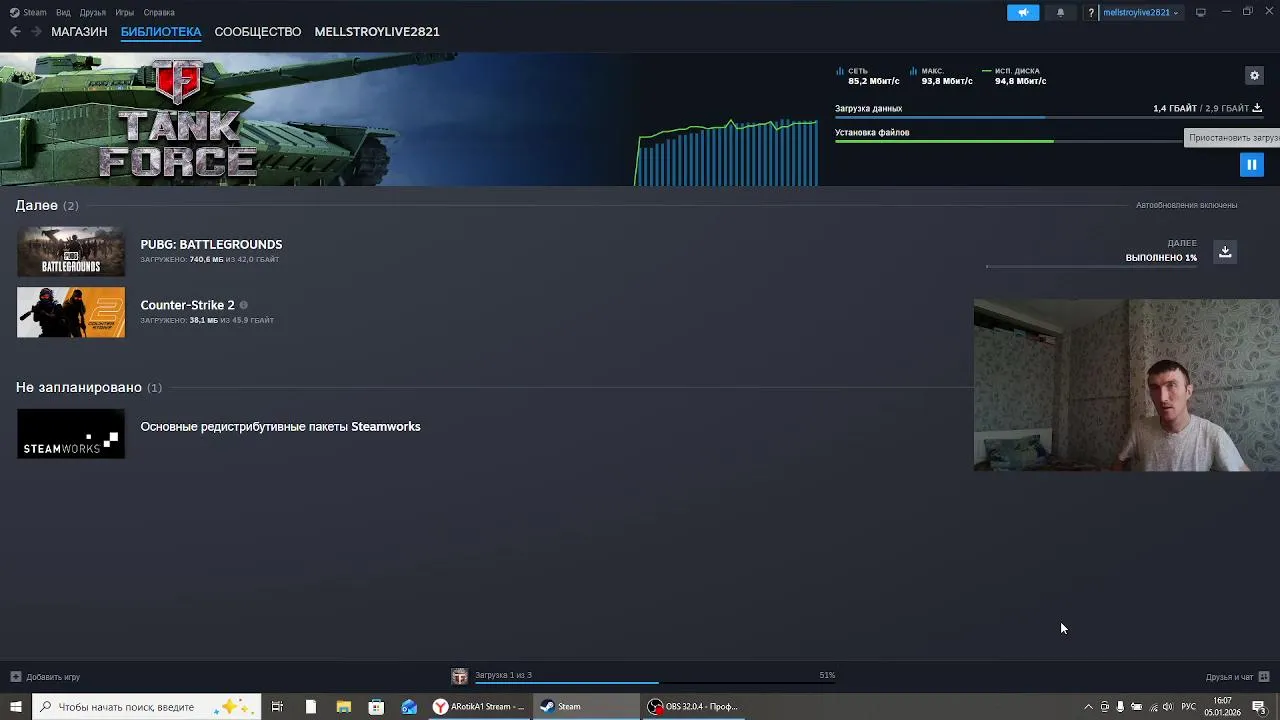Open the Друзья menu
Viewport: 1280px width, 720px height.
tap(92, 12)
